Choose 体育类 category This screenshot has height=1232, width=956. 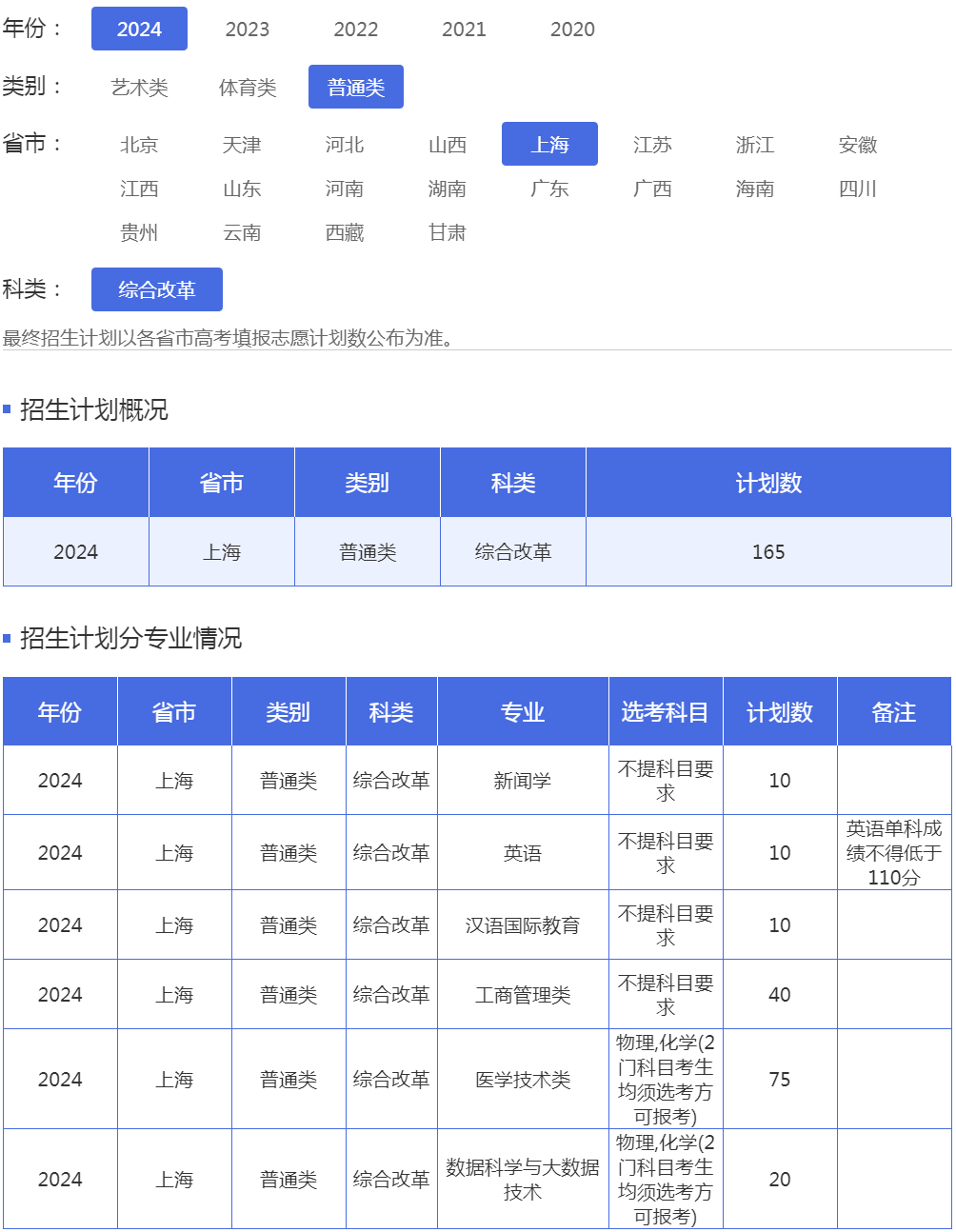(x=248, y=87)
